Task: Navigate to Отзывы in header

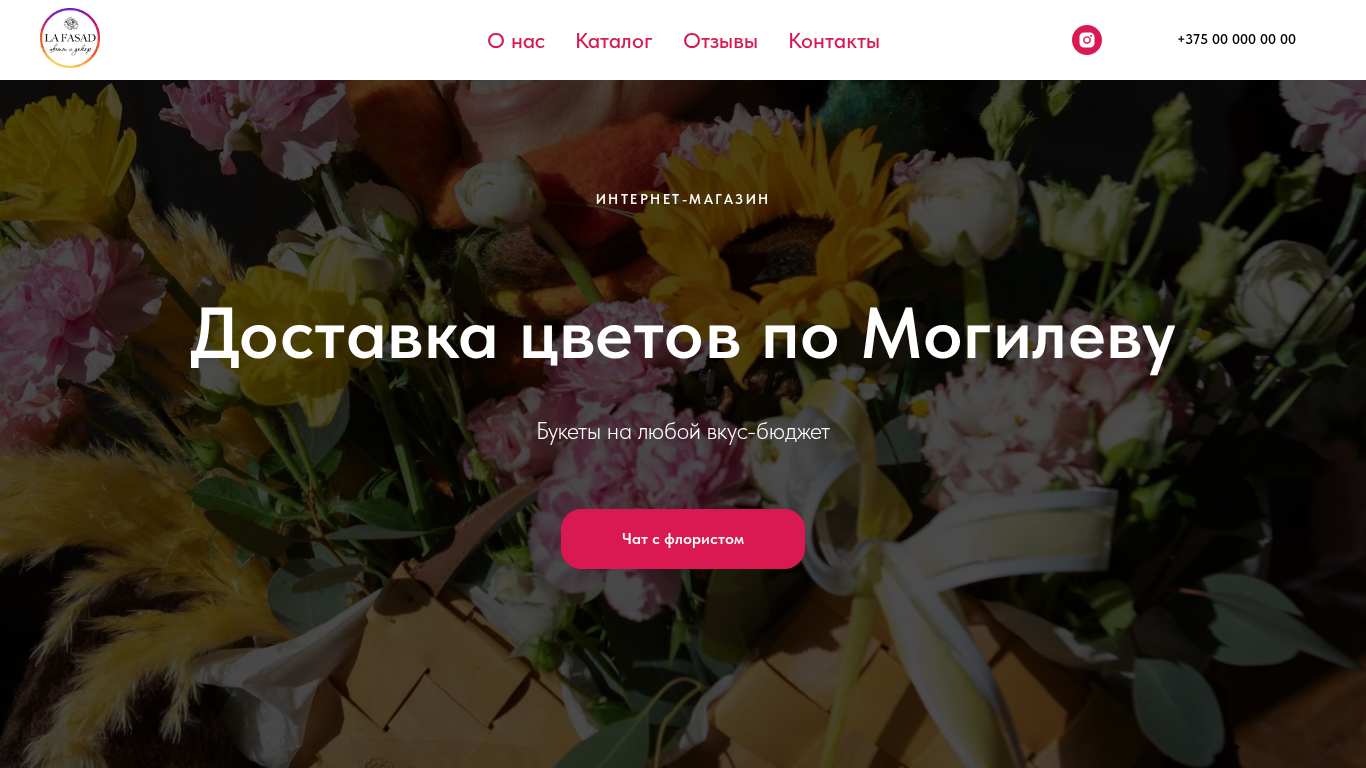Action: [720, 41]
